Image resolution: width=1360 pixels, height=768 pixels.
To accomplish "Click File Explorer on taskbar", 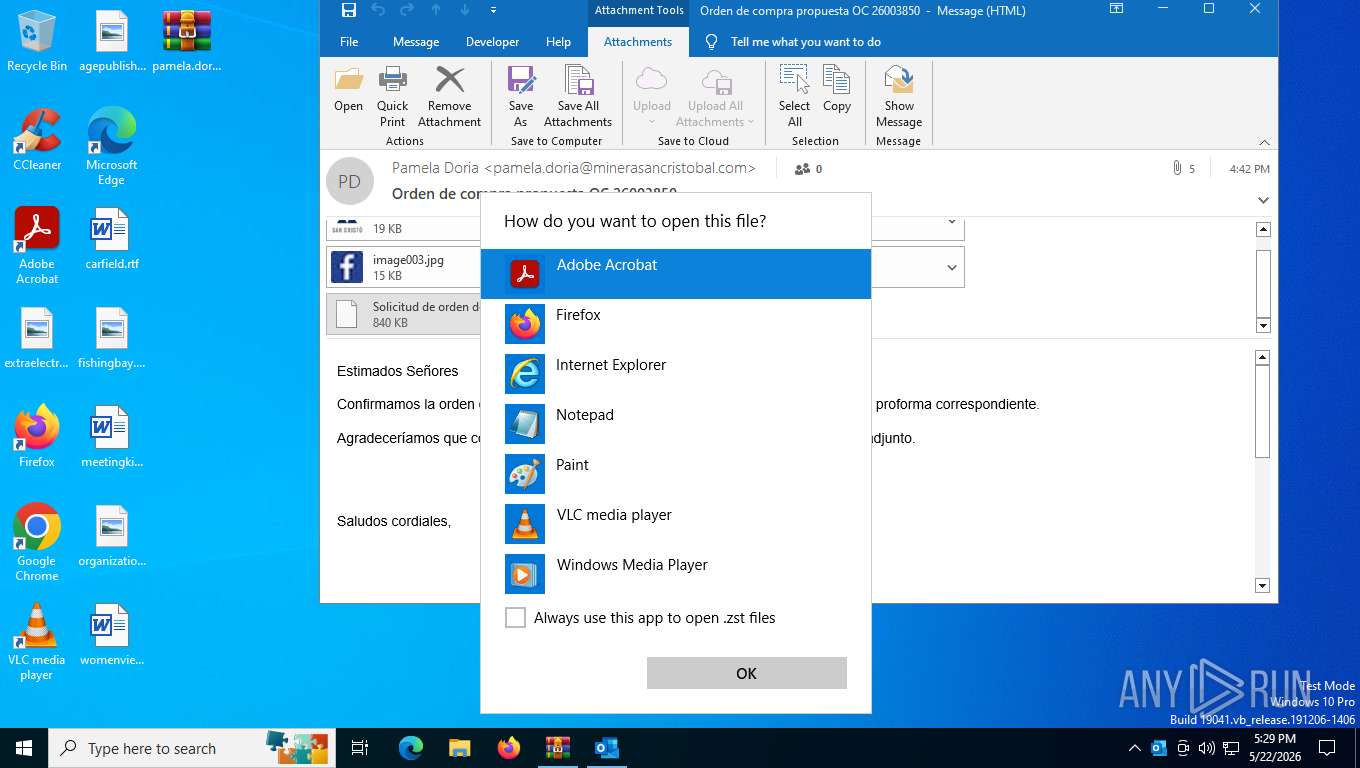I will click(x=460, y=748).
